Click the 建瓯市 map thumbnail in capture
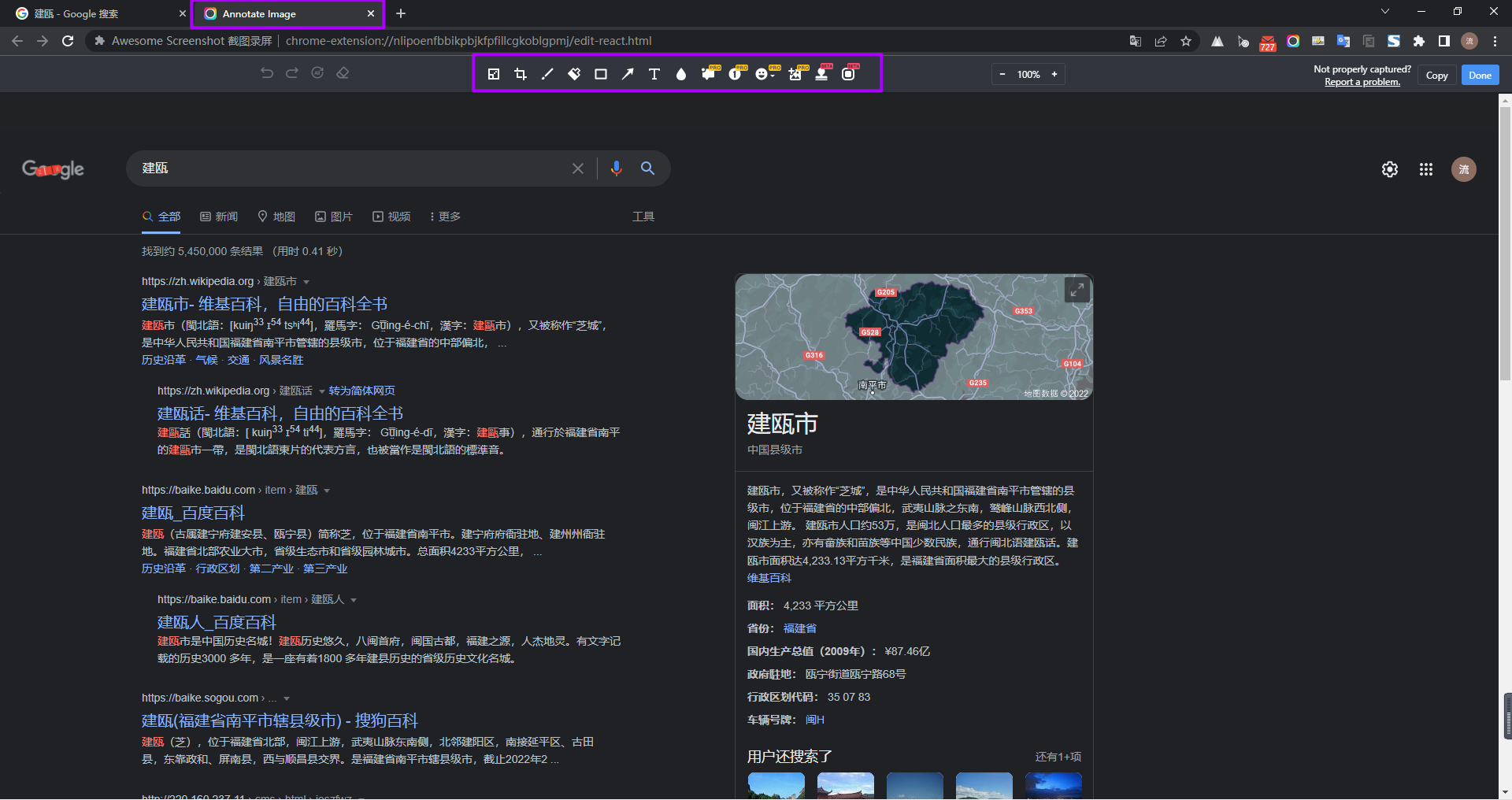Viewport: 1512px width, 800px height. tap(913, 337)
